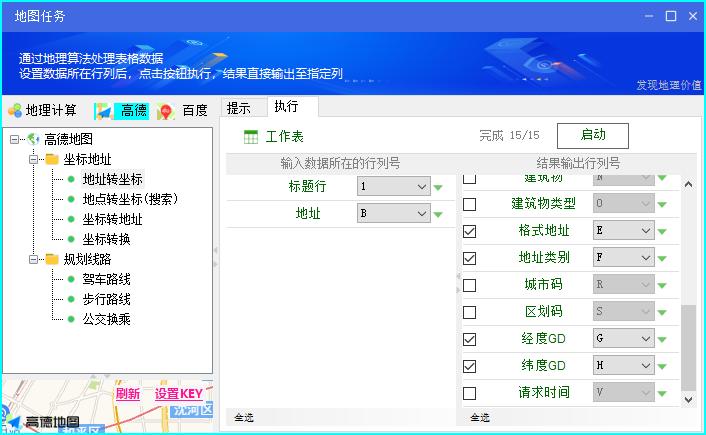
Task: Select 驾车路线 tree item
Action: [x=107, y=279]
